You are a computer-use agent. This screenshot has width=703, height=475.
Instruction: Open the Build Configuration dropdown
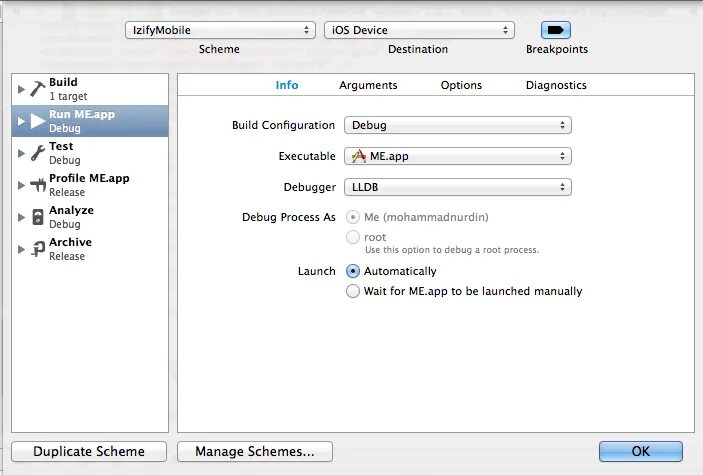(458, 125)
